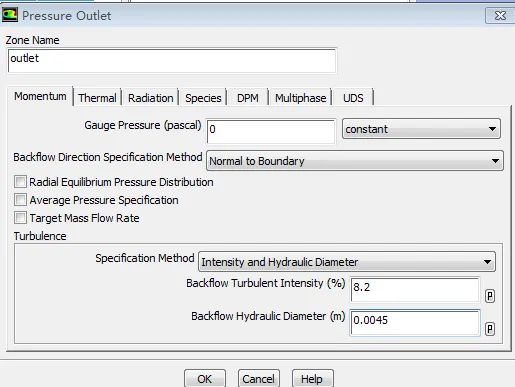Image resolution: width=515 pixels, height=387 pixels.
Task: Open the Multiphase tab
Action: pos(300,98)
